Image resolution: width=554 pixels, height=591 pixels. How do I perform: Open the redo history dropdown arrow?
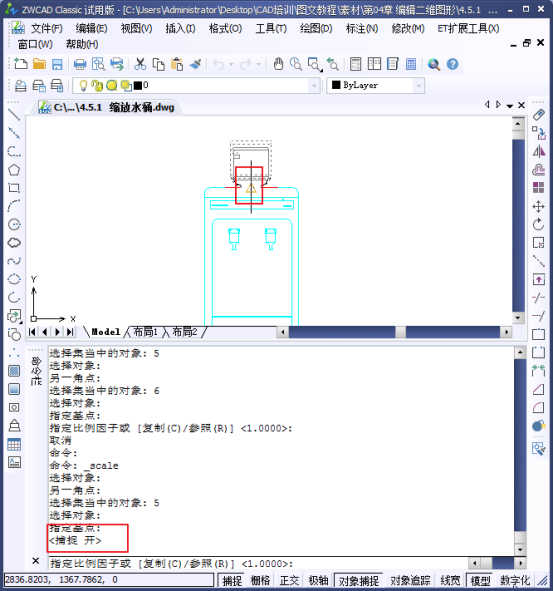[259, 64]
